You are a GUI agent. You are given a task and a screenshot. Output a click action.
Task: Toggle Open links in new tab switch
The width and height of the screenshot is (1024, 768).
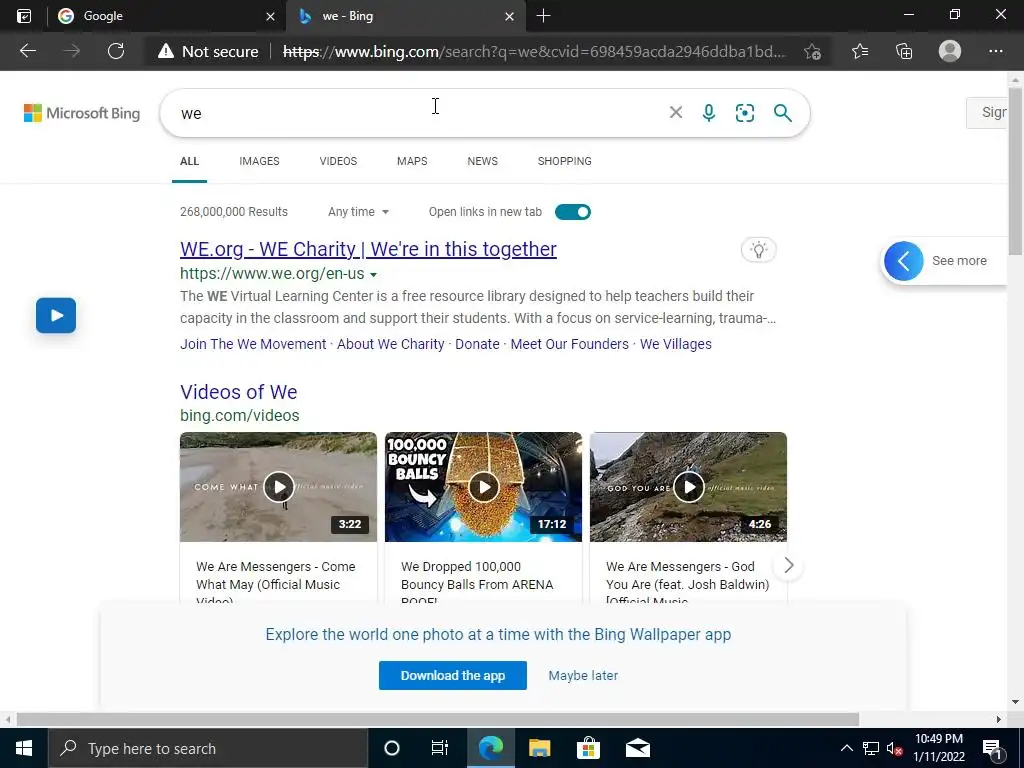573,212
